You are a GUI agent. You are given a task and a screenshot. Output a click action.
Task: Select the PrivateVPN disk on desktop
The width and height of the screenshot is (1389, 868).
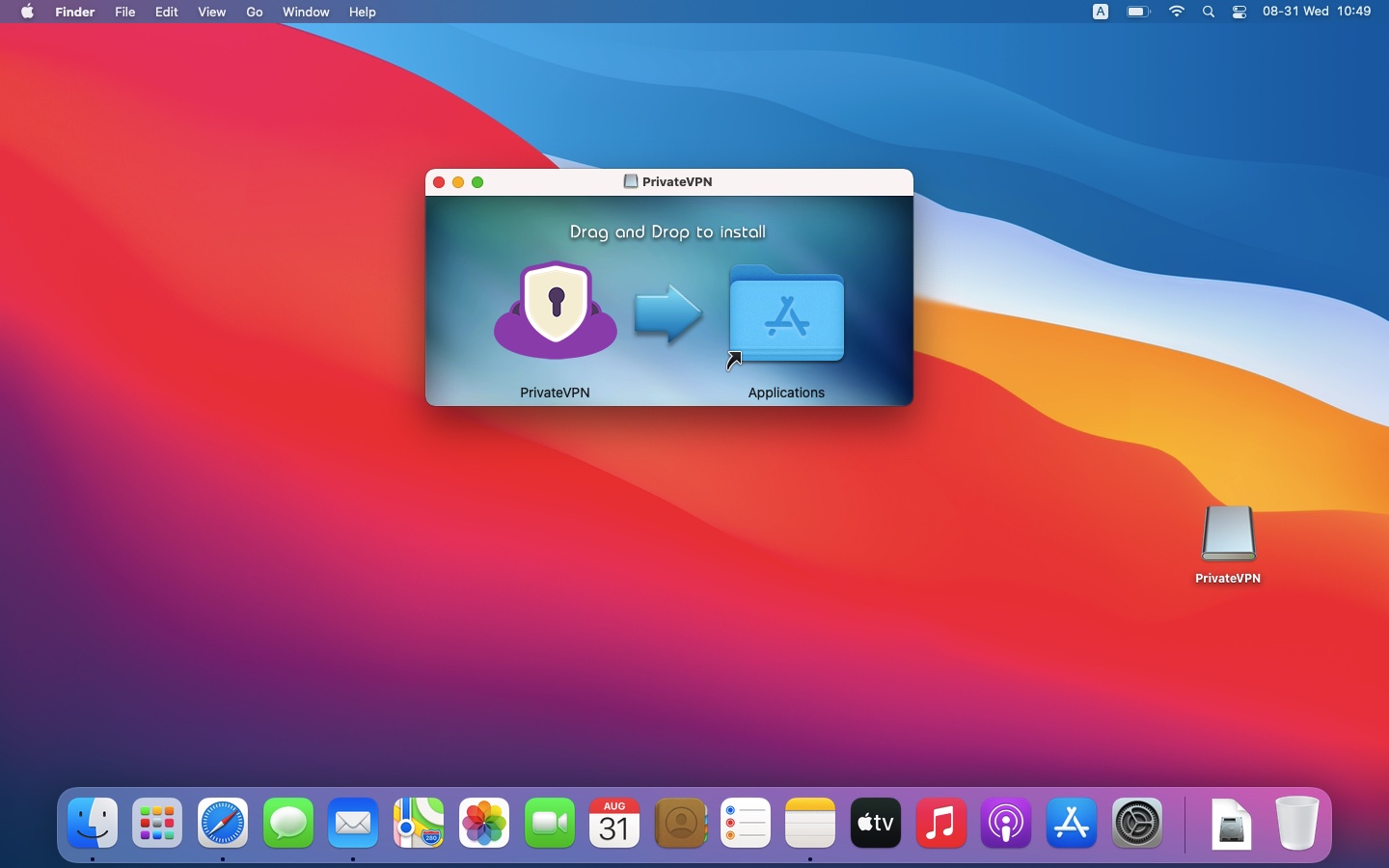1228,534
